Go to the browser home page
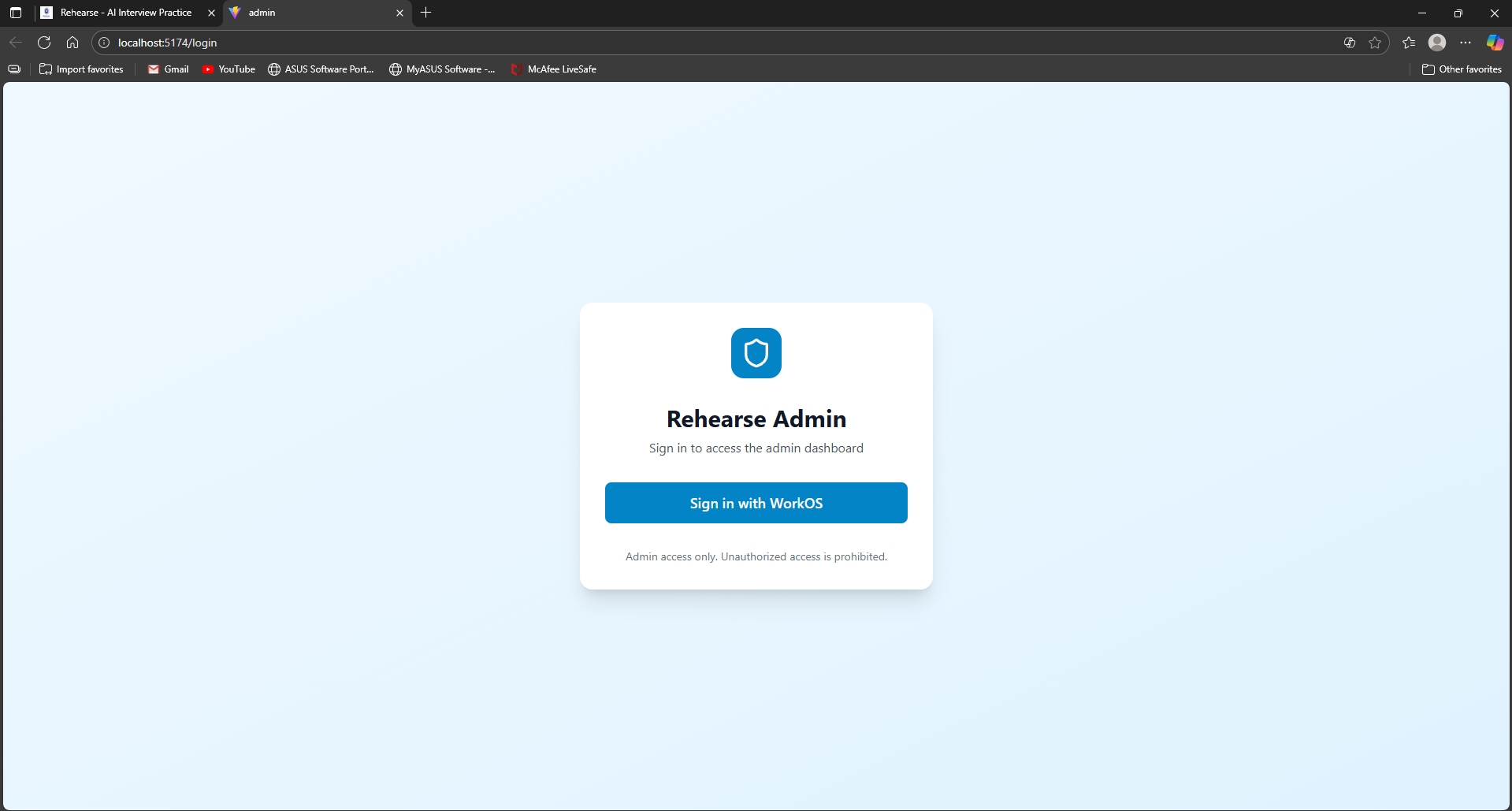The height and width of the screenshot is (811, 1512). (72, 43)
